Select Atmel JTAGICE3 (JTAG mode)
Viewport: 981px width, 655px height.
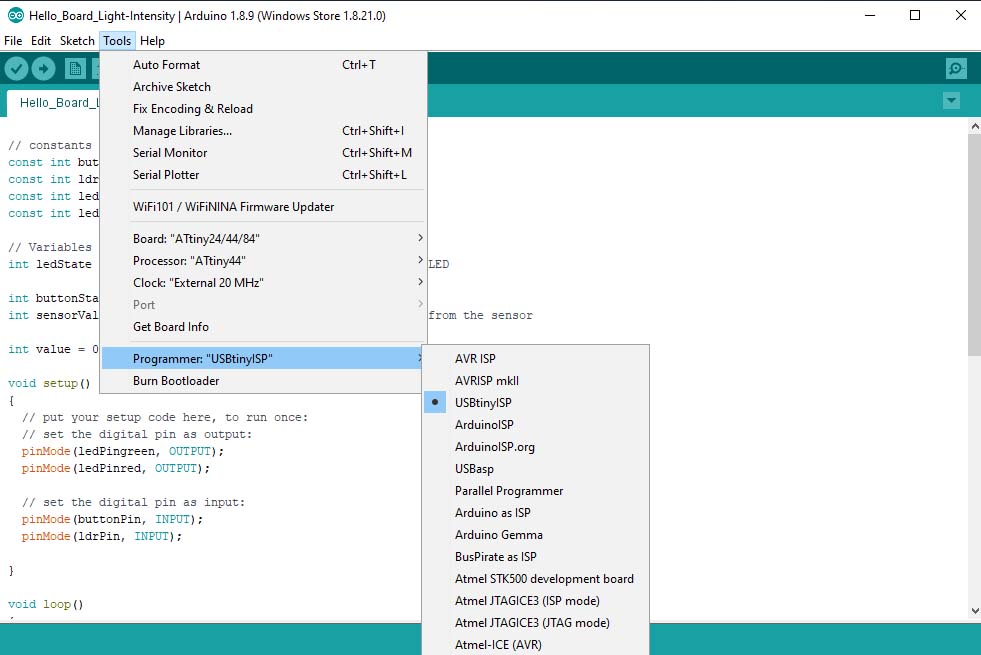tap(536, 622)
